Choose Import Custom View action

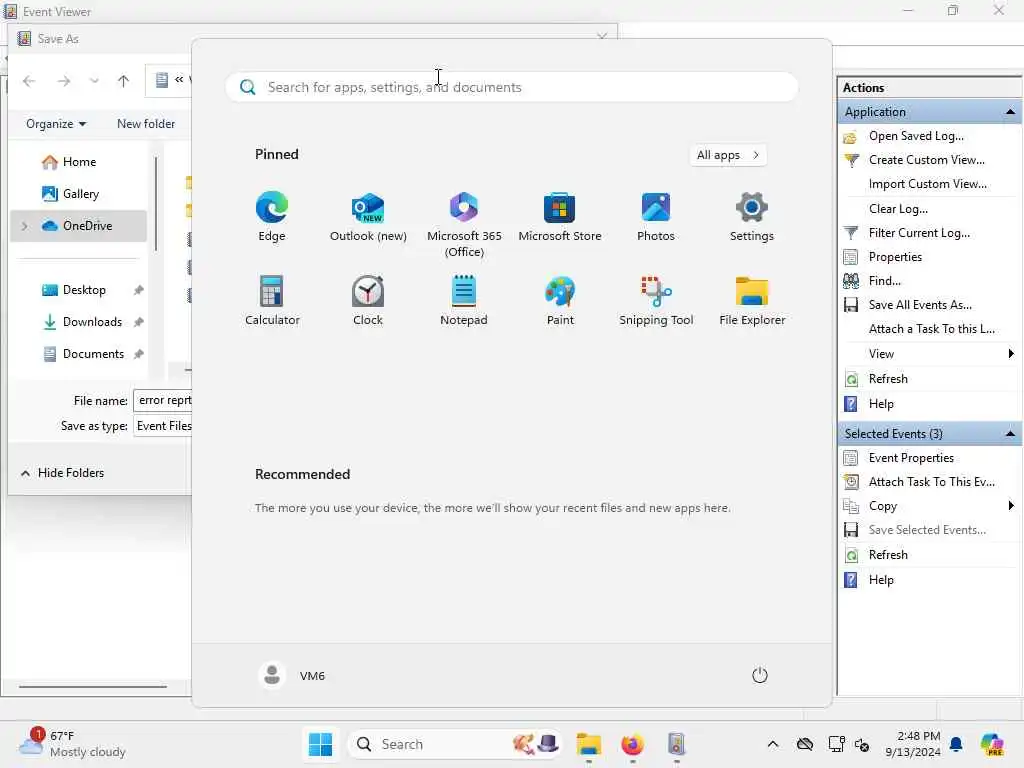tap(927, 184)
